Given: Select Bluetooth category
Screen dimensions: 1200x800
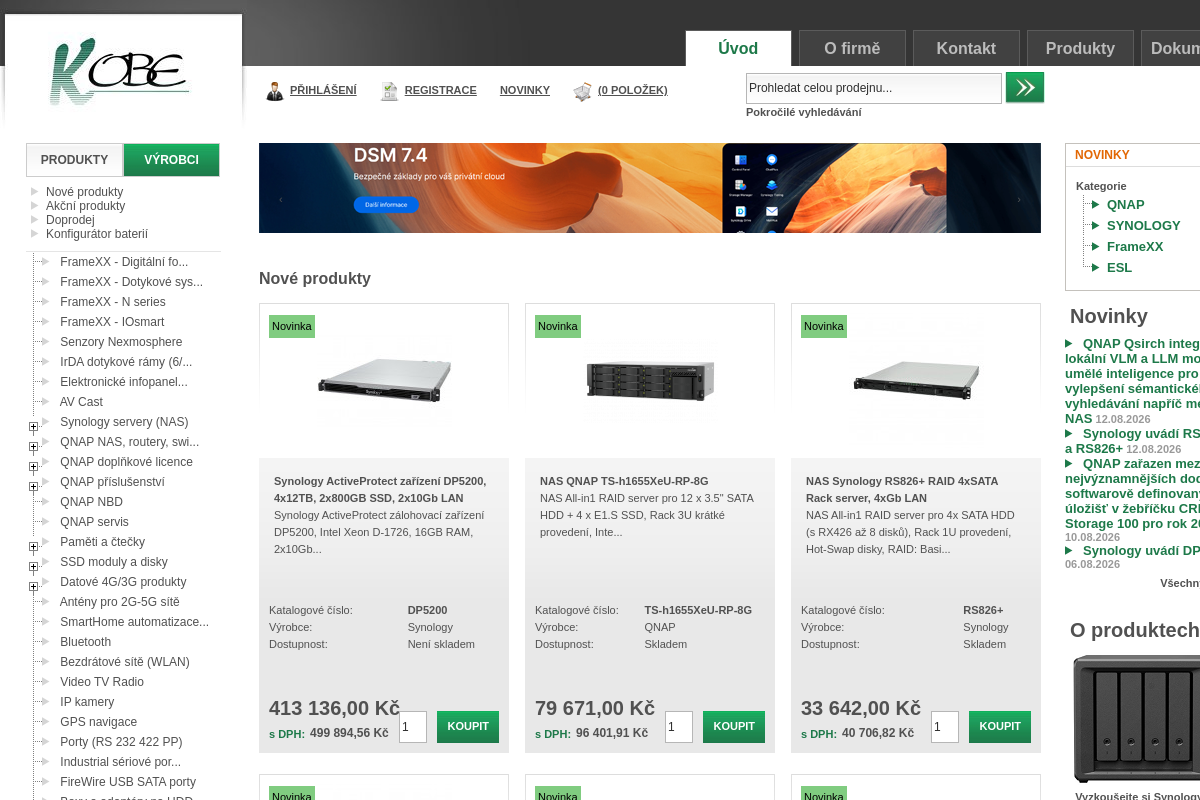Looking at the screenshot, I should pos(85,642).
